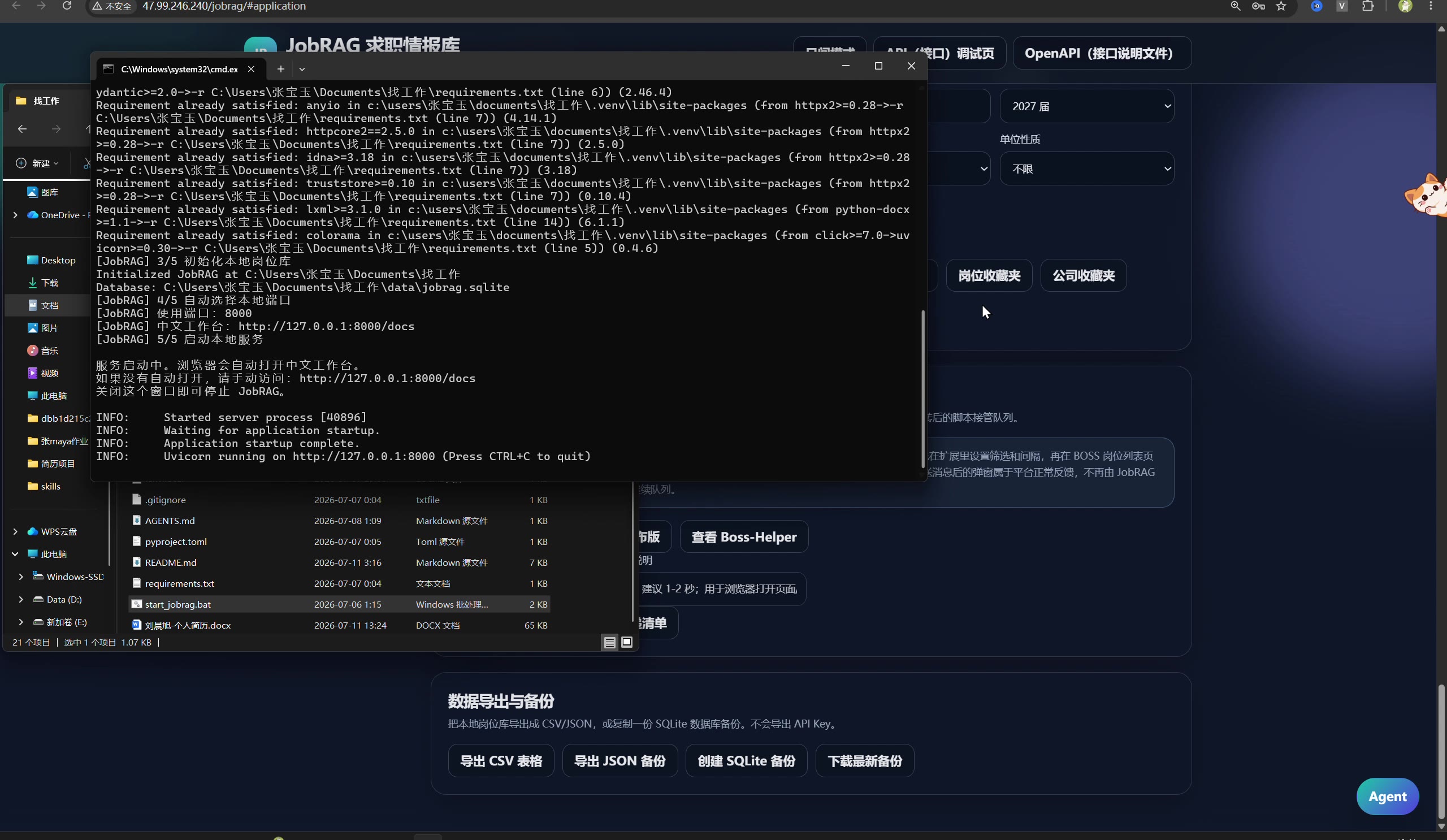The width and height of the screenshot is (1447, 840).
Task: Switch Explorer to large icons view
Action: [627, 642]
